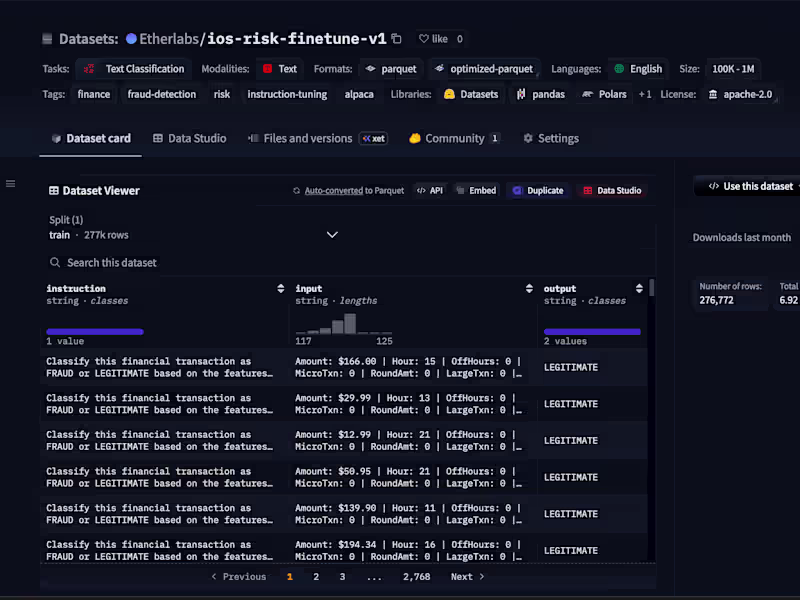Expand the train split selector chevron
Viewport: 800px width, 600px height.
[x=332, y=234]
